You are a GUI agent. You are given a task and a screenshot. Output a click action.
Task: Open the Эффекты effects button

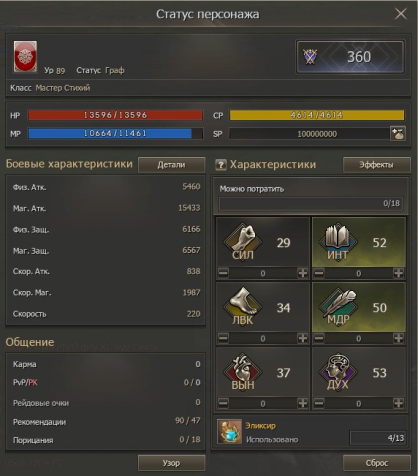coord(376,165)
